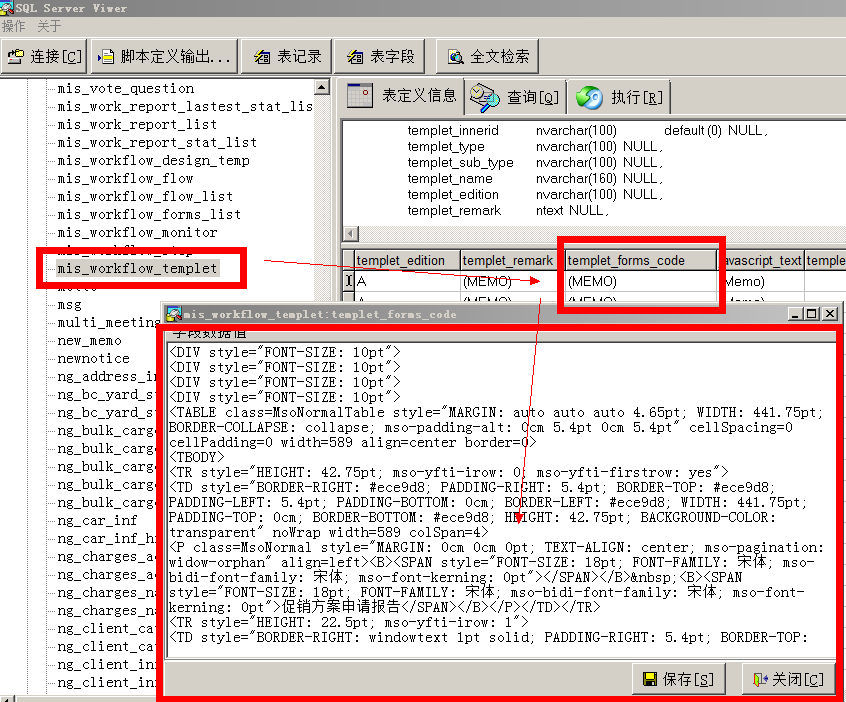Screen dimensions: 846x702
Task: Select mis_vote_question table in list
Action: point(125,88)
